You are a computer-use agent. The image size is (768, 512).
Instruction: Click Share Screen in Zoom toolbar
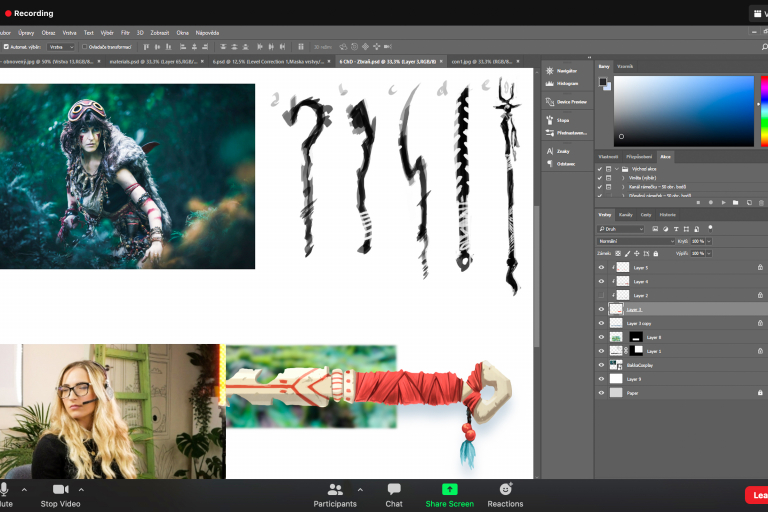(449, 493)
